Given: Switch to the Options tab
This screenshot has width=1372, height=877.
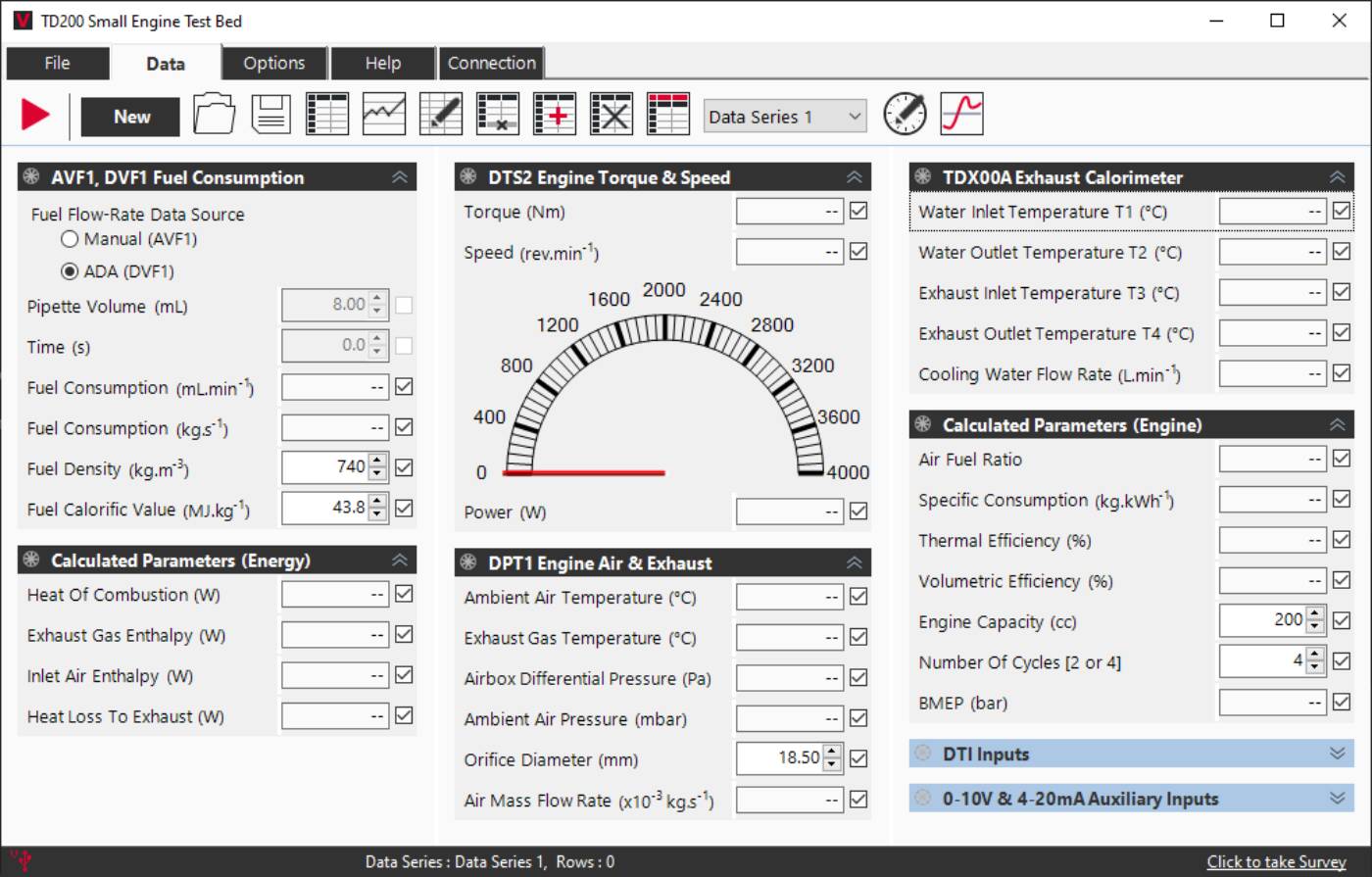Looking at the screenshot, I should 273,63.
